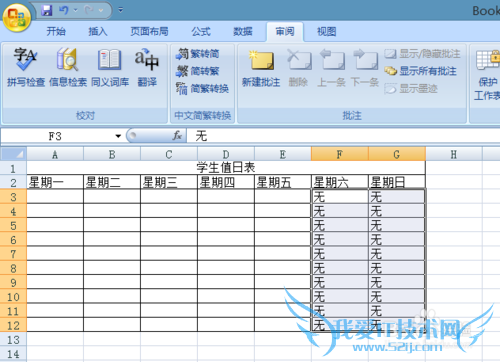500x362 pixels.
Task: Select column H header
Action: click(x=454, y=154)
